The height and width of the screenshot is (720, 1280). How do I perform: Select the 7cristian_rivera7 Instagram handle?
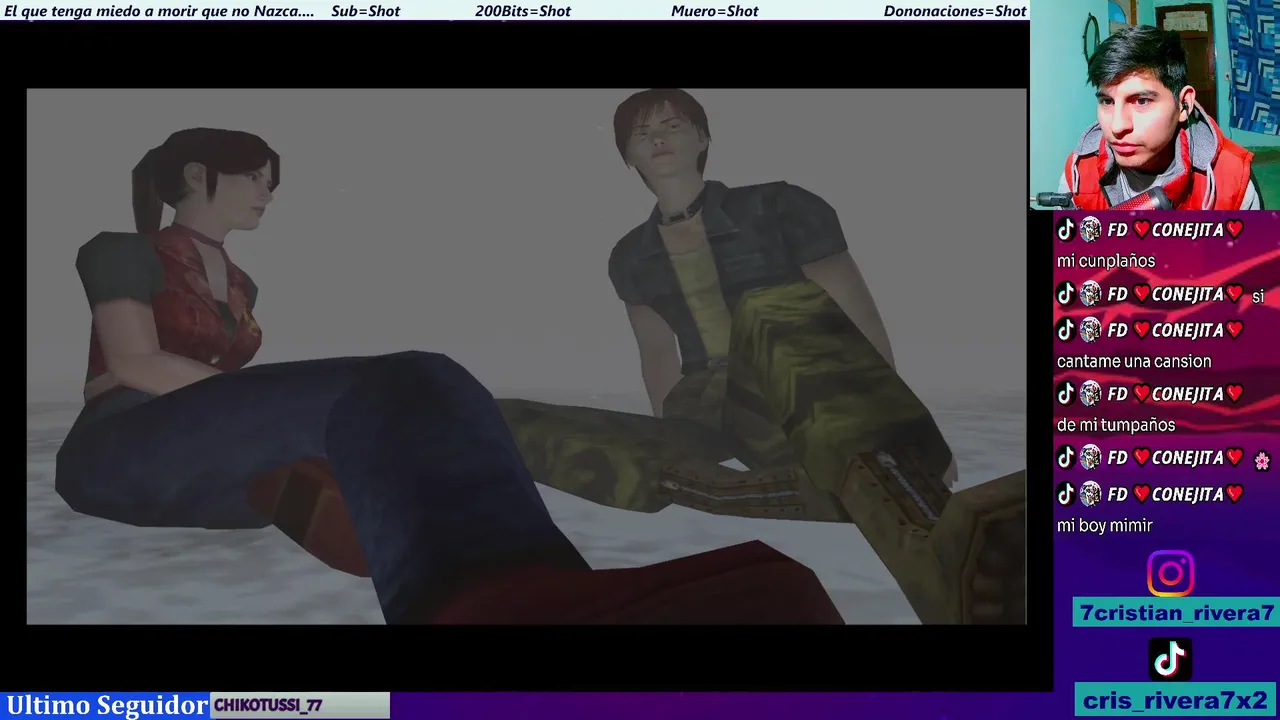coord(1176,613)
